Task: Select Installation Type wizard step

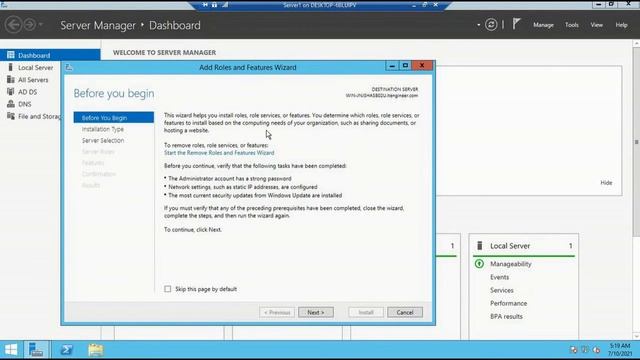Action: tap(103, 129)
